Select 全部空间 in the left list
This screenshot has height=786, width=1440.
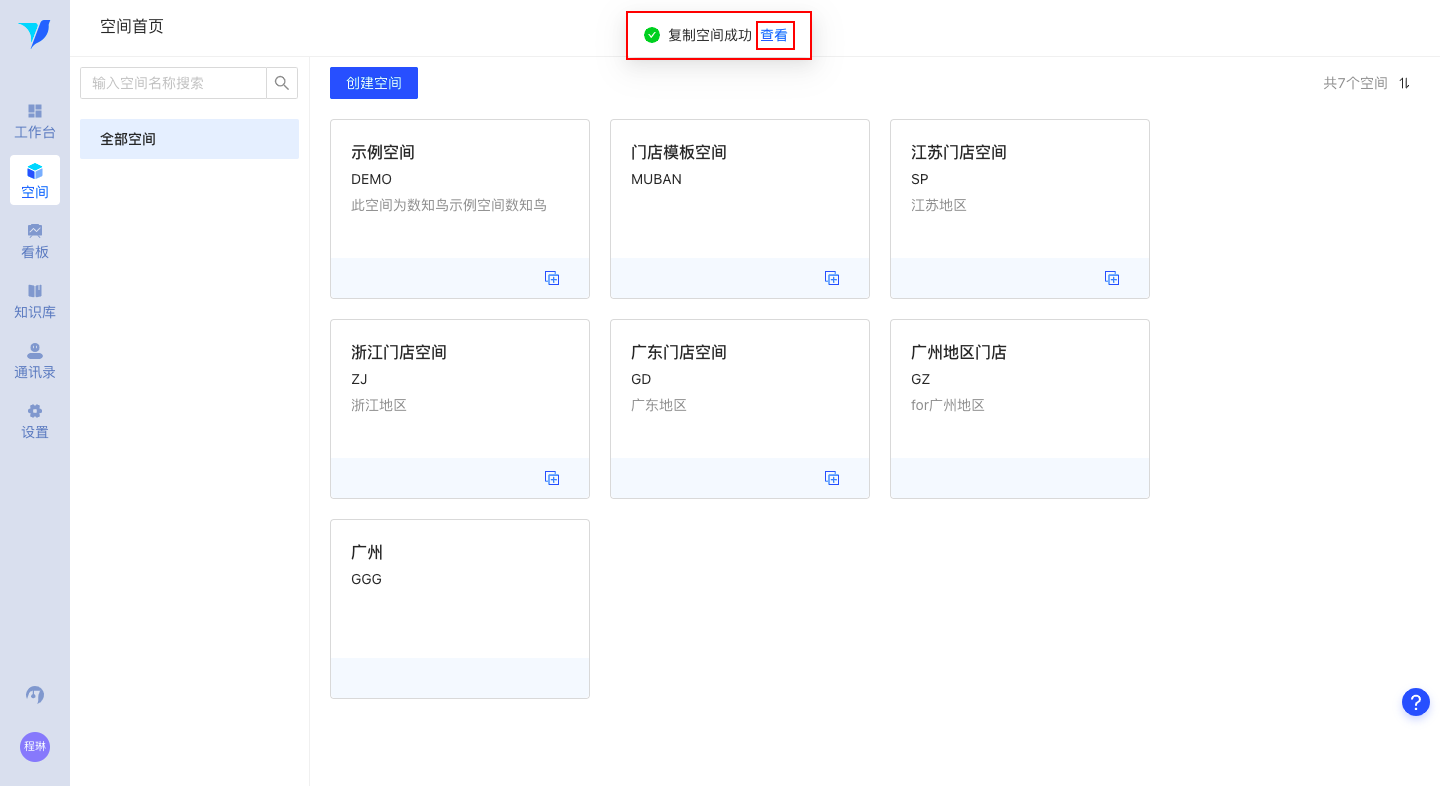(x=189, y=139)
